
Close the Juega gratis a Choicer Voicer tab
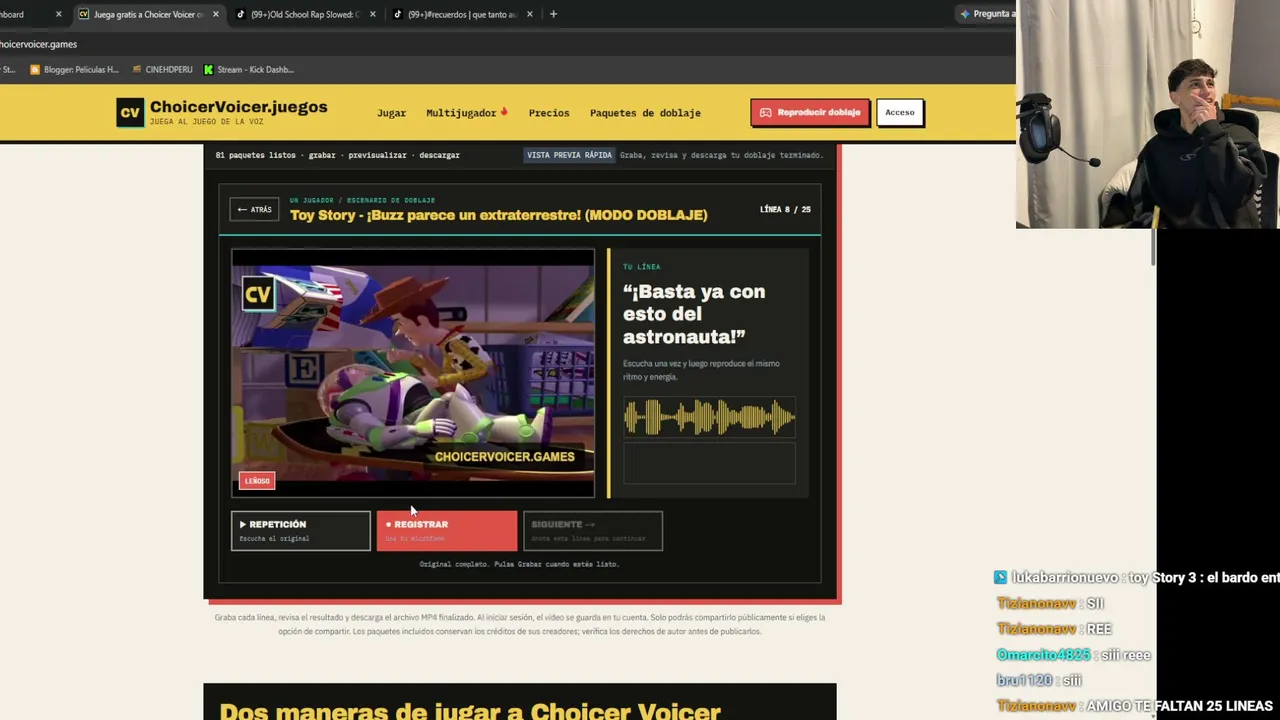tap(215, 14)
